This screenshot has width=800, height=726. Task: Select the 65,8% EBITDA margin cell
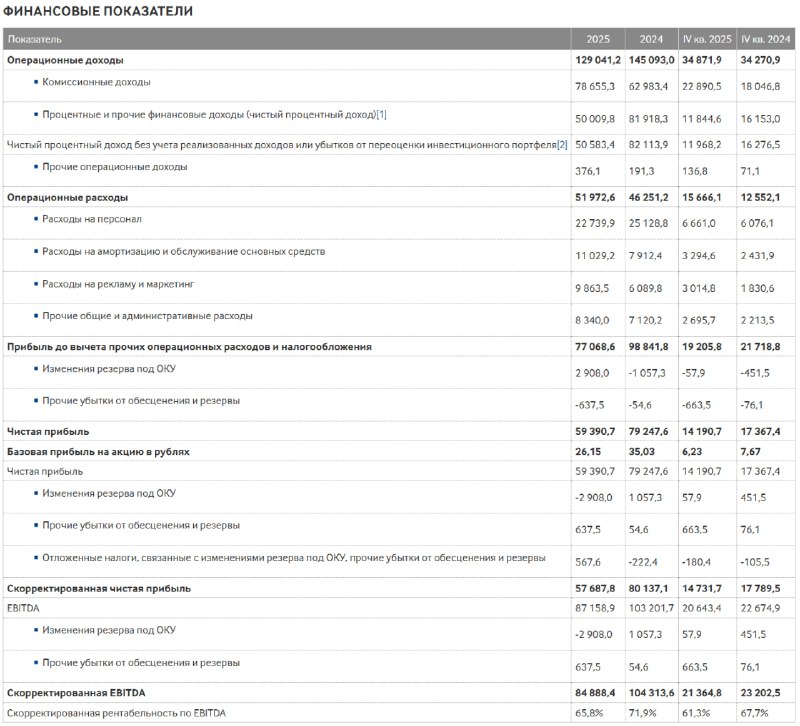[587, 713]
